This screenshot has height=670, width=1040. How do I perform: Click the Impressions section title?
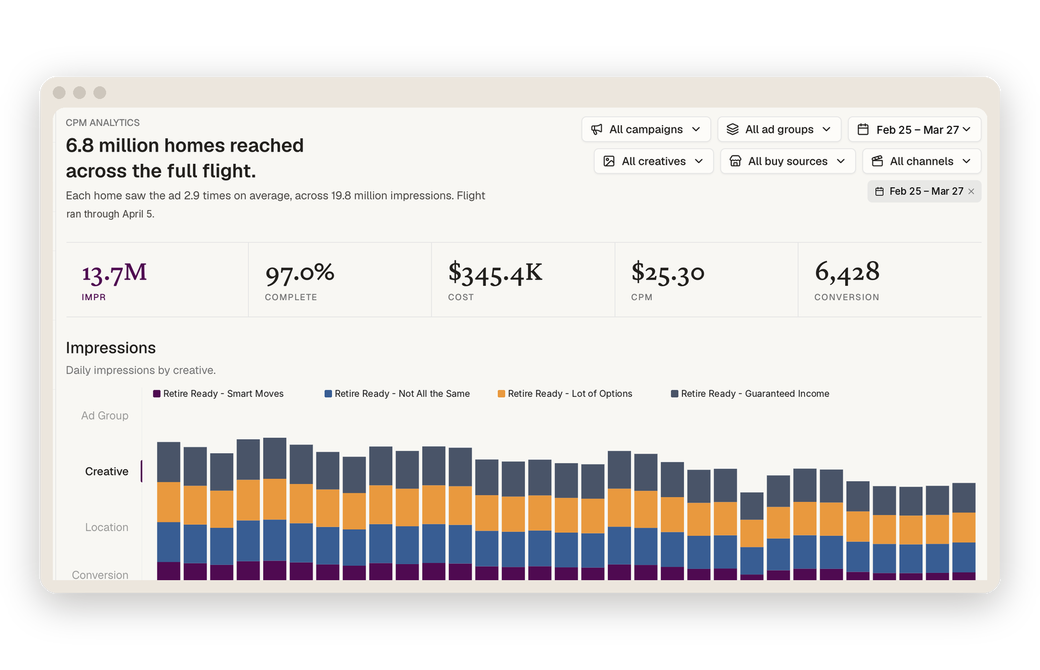click(111, 348)
